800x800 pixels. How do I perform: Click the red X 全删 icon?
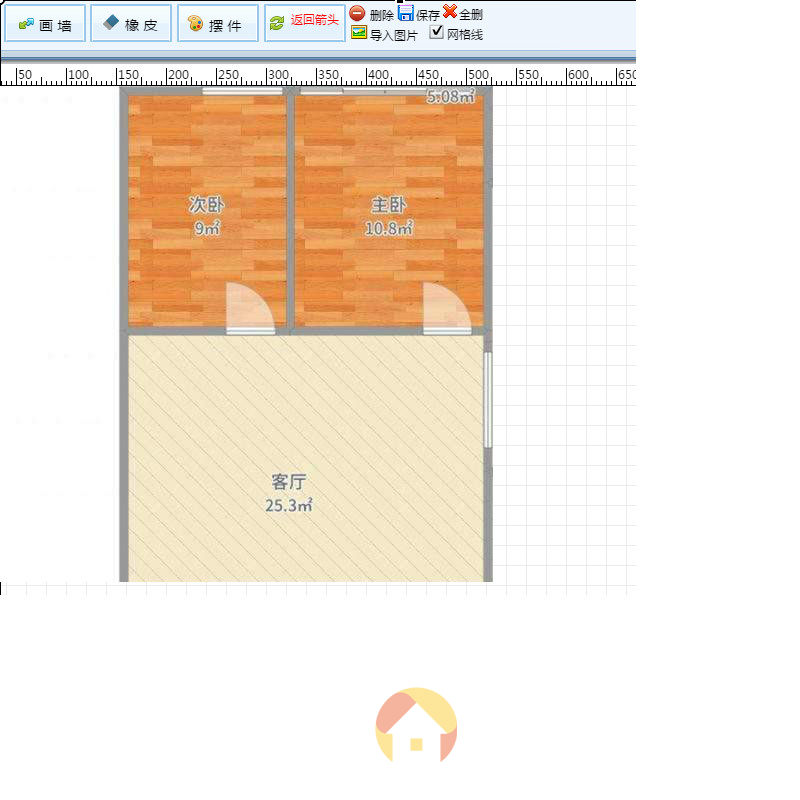[449, 11]
